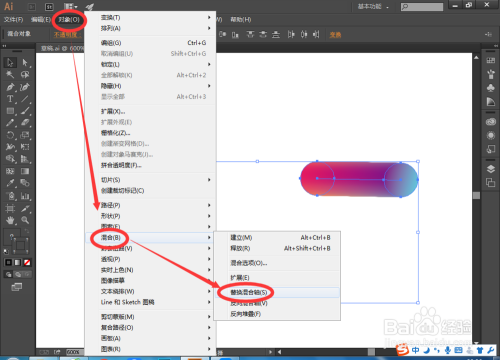This screenshot has width=500, height=360.
Task: Choose 扩展(X)... menu entry
Action: (151, 111)
